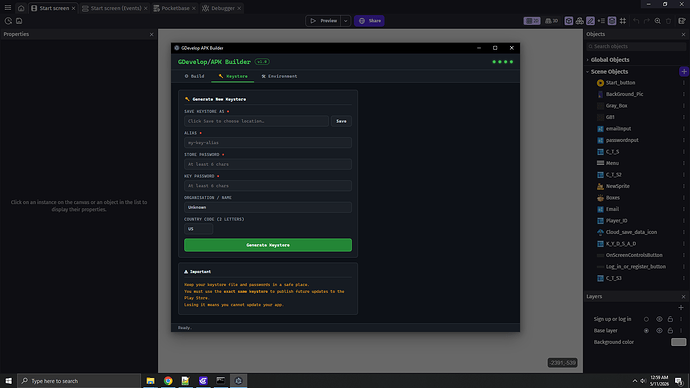Toggle the Layers panel toolbar icon

pos(612,21)
